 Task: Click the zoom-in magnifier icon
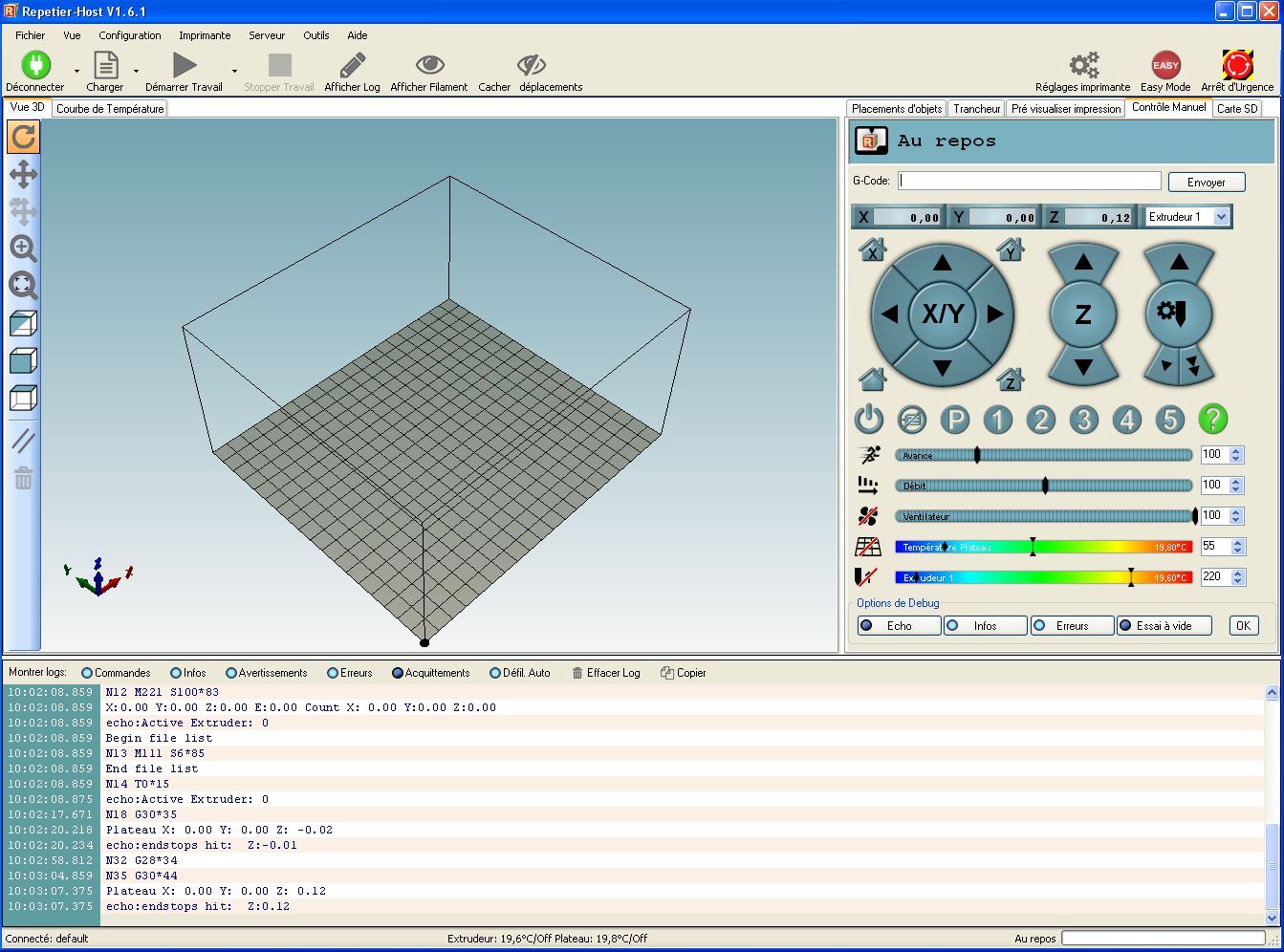(23, 249)
